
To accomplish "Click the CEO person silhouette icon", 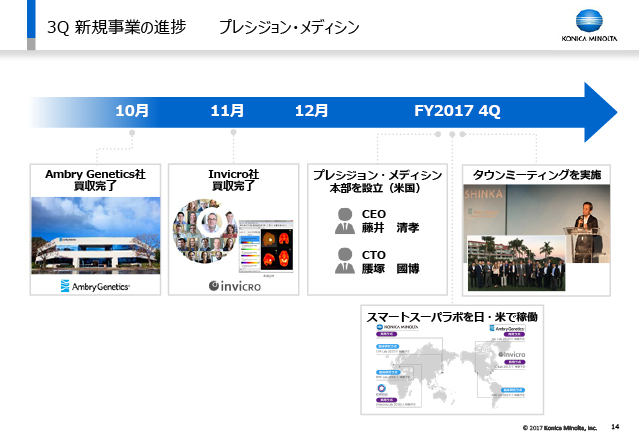I will pos(345,221).
